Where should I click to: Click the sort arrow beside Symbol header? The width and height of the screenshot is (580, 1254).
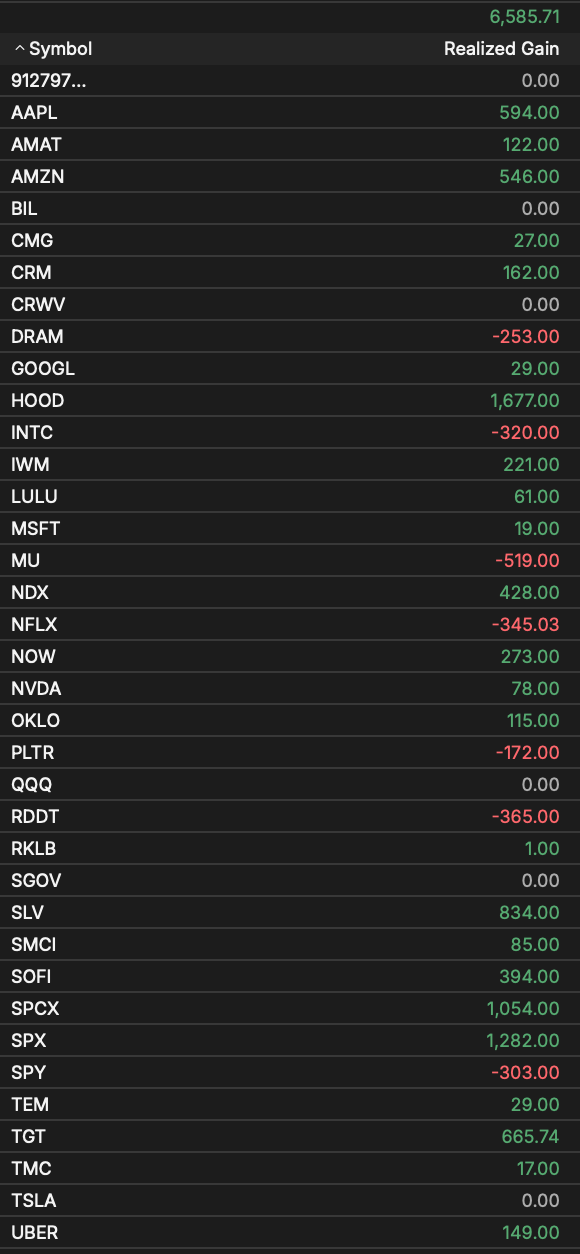click(x=19, y=49)
